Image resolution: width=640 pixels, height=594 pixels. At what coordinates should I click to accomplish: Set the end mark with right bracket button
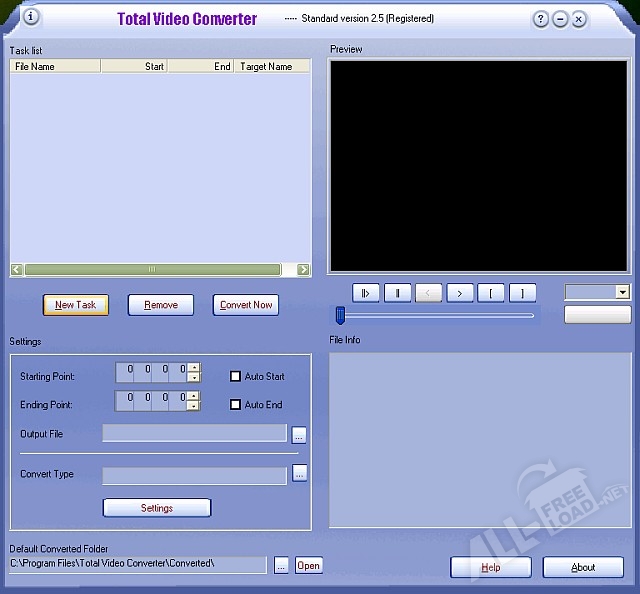pos(522,293)
